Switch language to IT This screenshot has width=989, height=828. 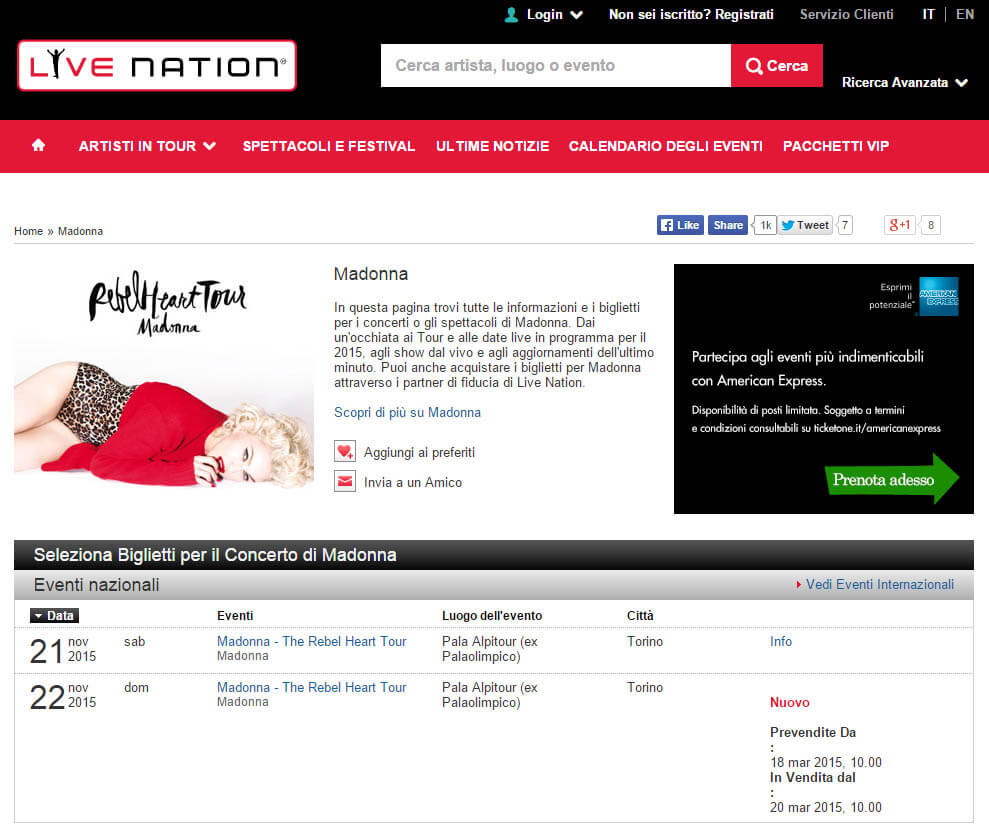928,15
